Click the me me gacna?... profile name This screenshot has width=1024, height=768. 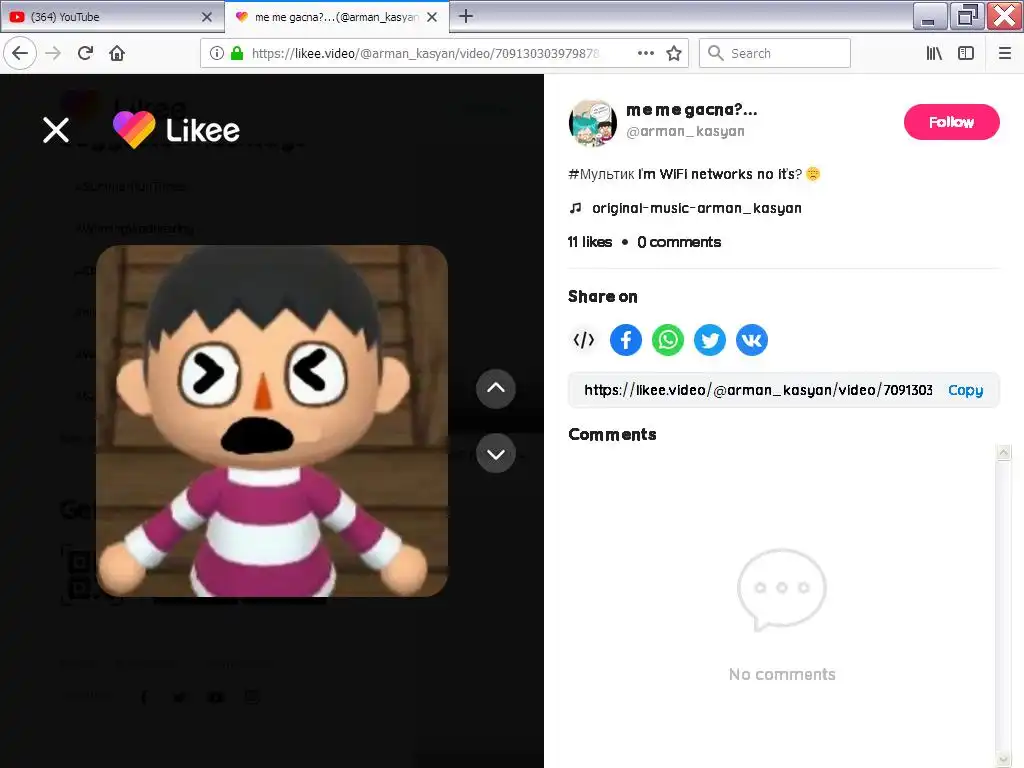pyautogui.click(x=692, y=110)
